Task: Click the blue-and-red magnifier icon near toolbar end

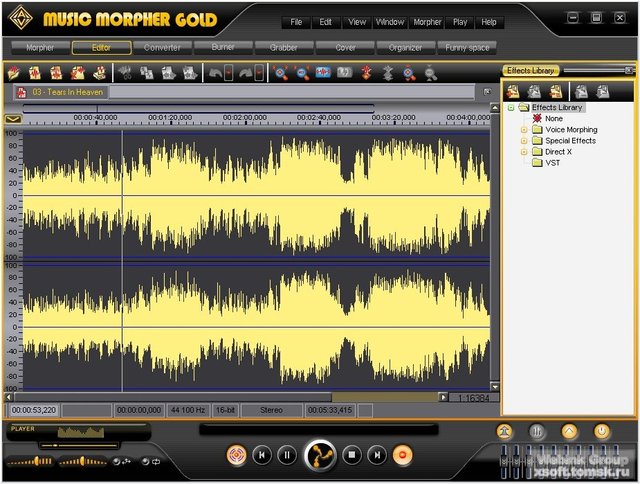Action: [409, 73]
